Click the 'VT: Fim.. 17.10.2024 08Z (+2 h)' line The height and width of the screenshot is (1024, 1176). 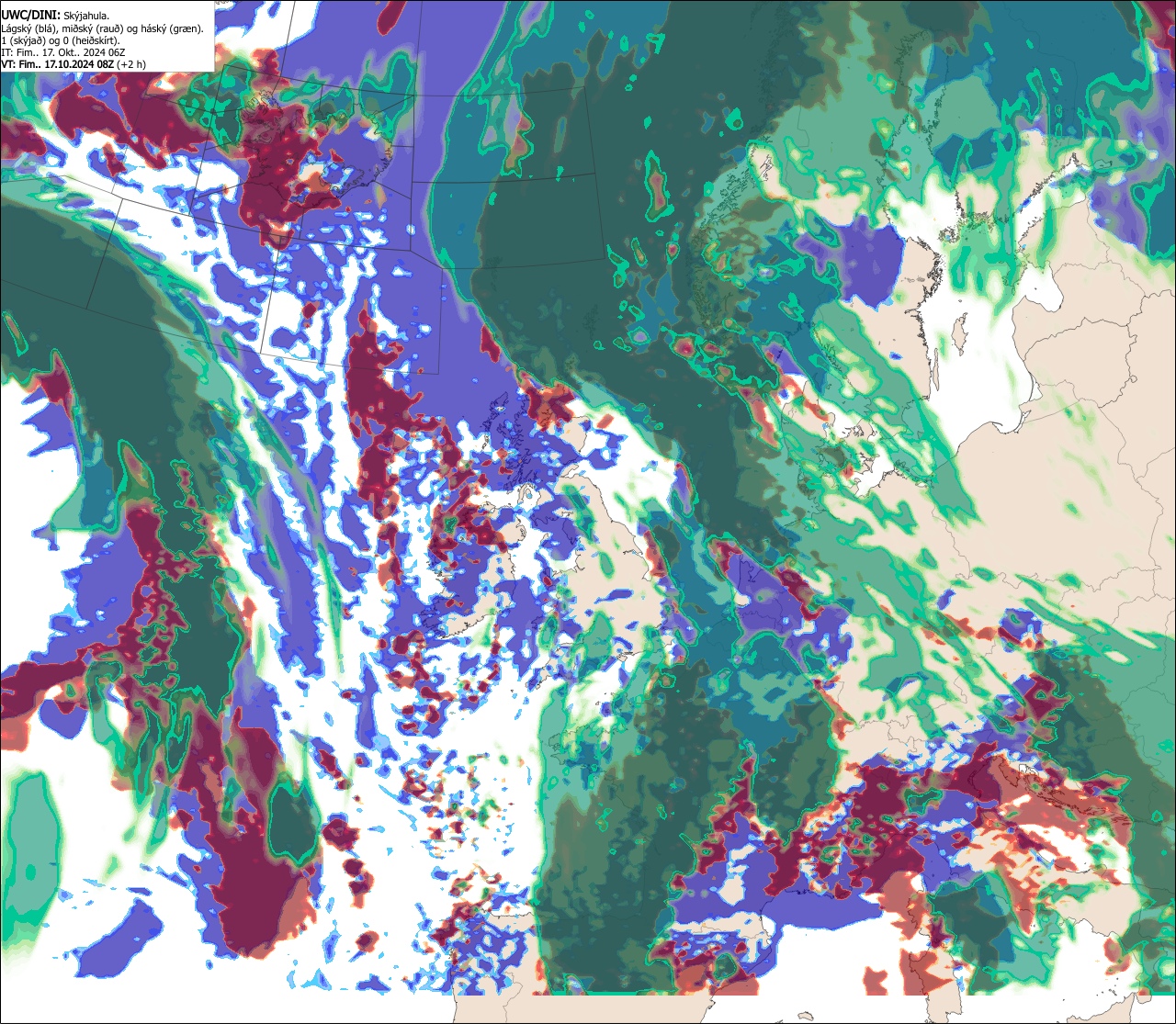(73, 64)
